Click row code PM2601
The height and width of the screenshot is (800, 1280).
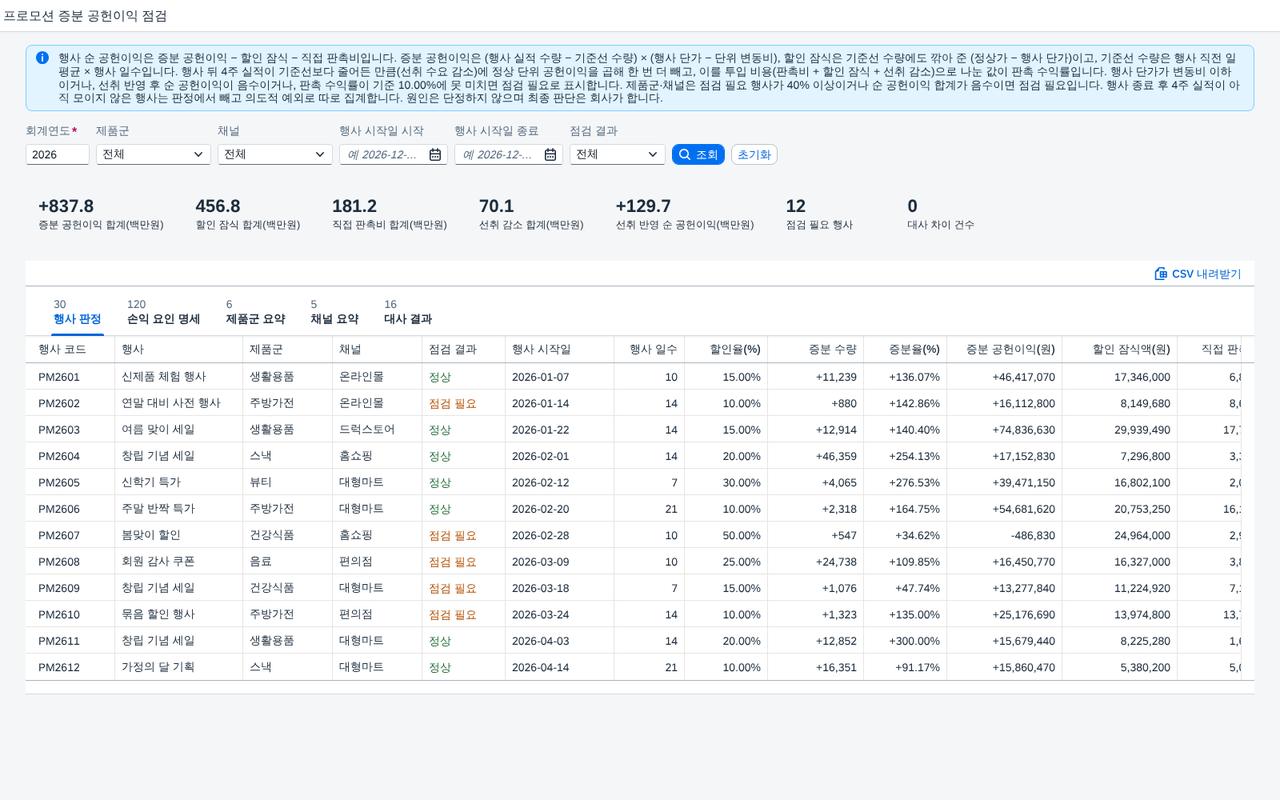tap(59, 377)
